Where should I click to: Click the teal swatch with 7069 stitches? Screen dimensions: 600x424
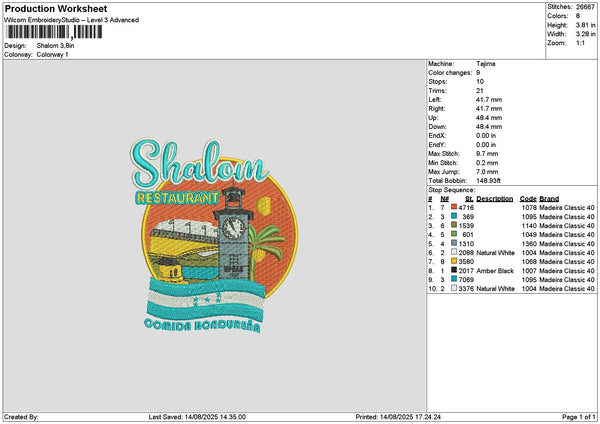pyautogui.click(x=455, y=279)
